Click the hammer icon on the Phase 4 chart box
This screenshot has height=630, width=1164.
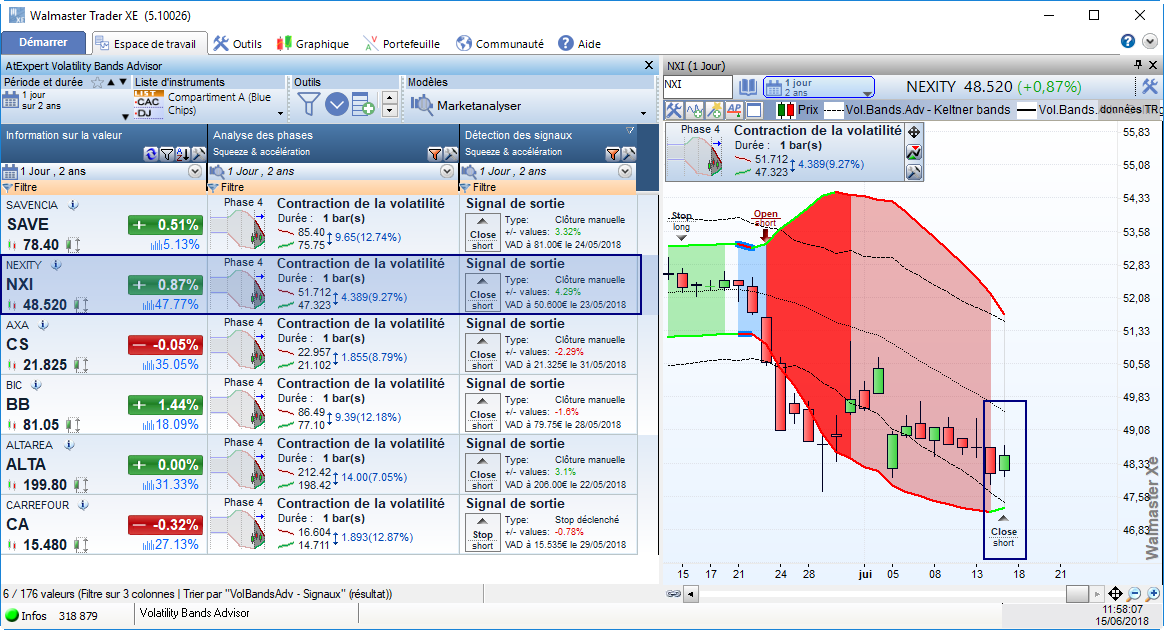(x=914, y=172)
